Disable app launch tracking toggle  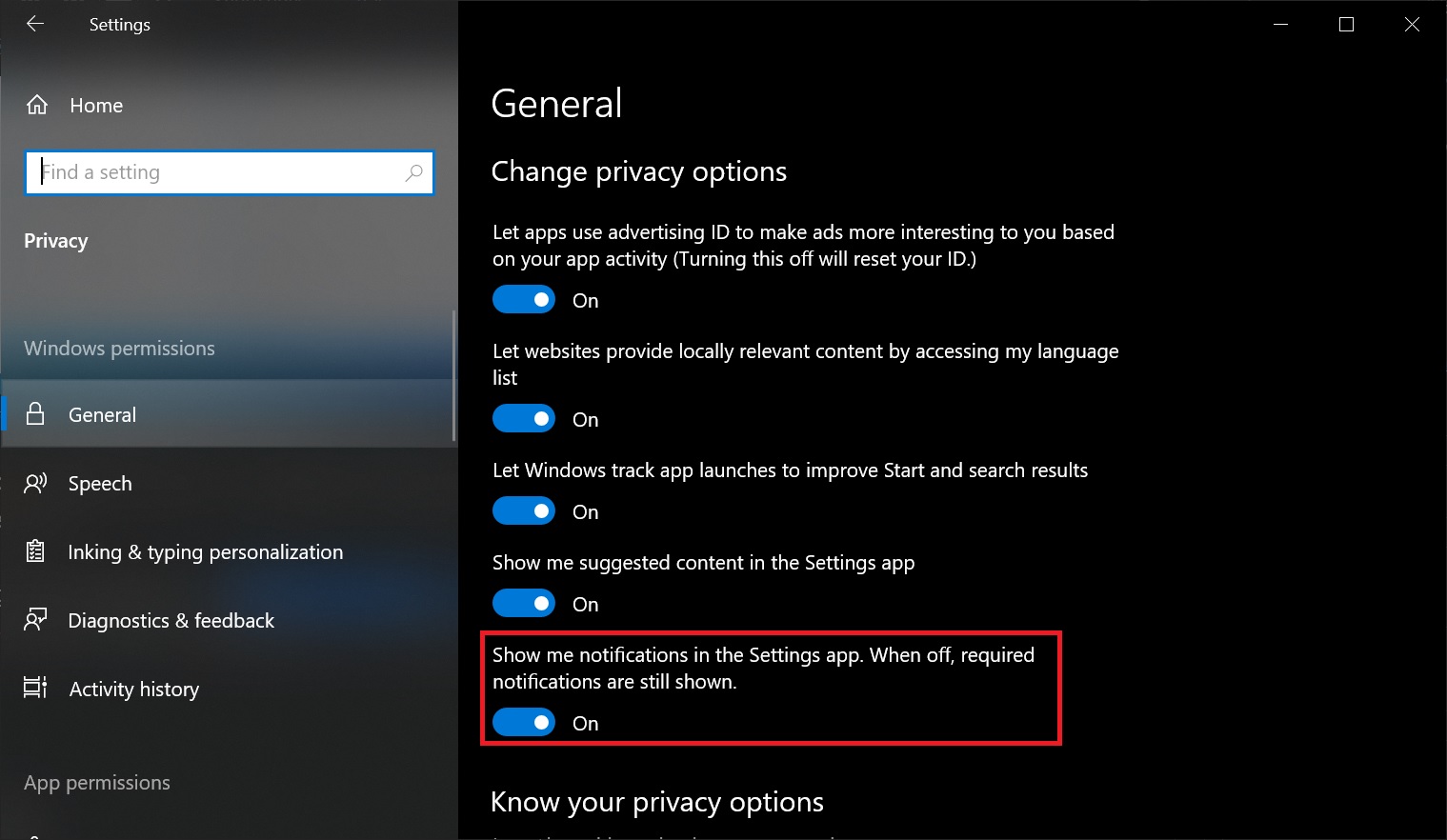pos(524,510)
